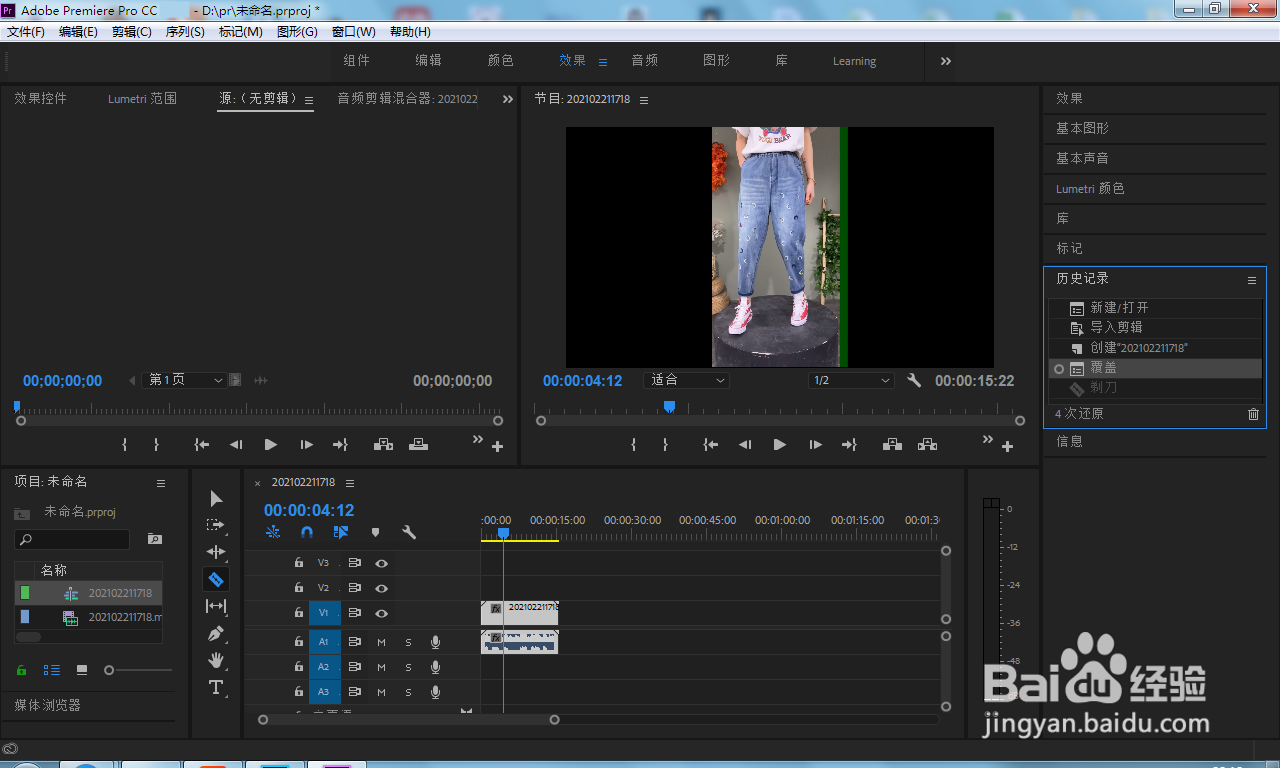Open the 效果控件 tab
The height and width of the screenshot is (768, 1280).
[x=40, y=99]
